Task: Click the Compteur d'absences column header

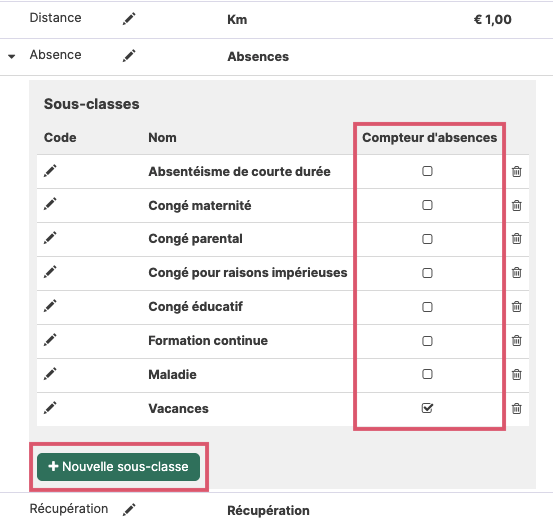Action: 430,138
